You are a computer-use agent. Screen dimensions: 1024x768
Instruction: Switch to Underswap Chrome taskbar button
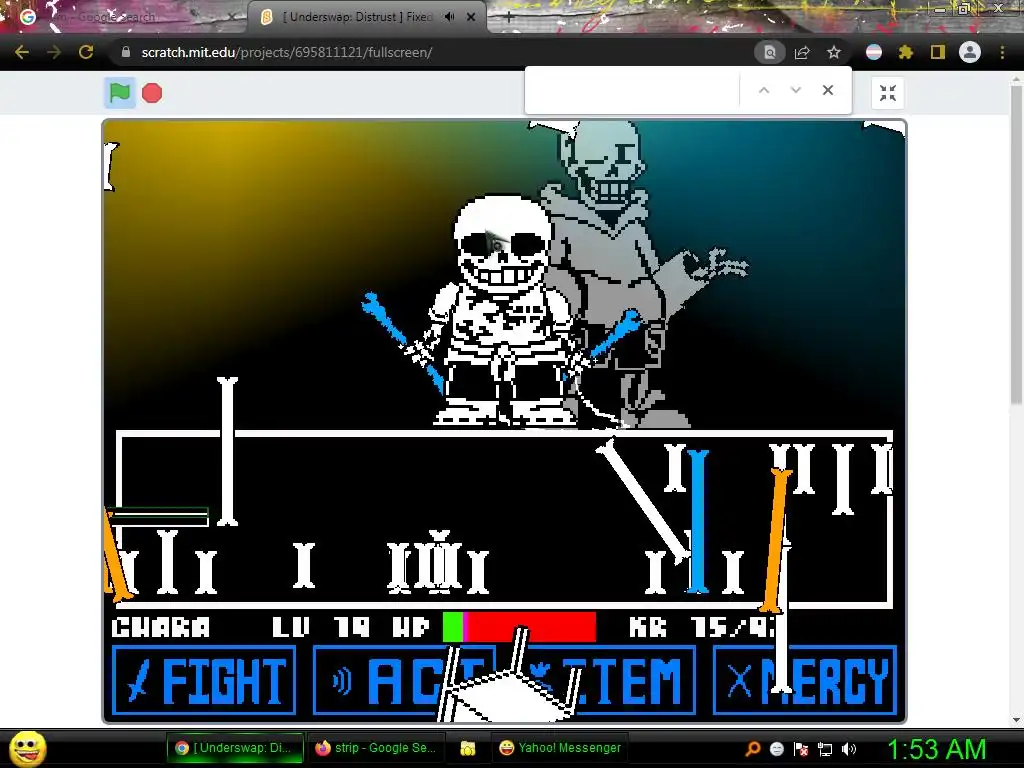pyautogui.click(x=235, y=748)
